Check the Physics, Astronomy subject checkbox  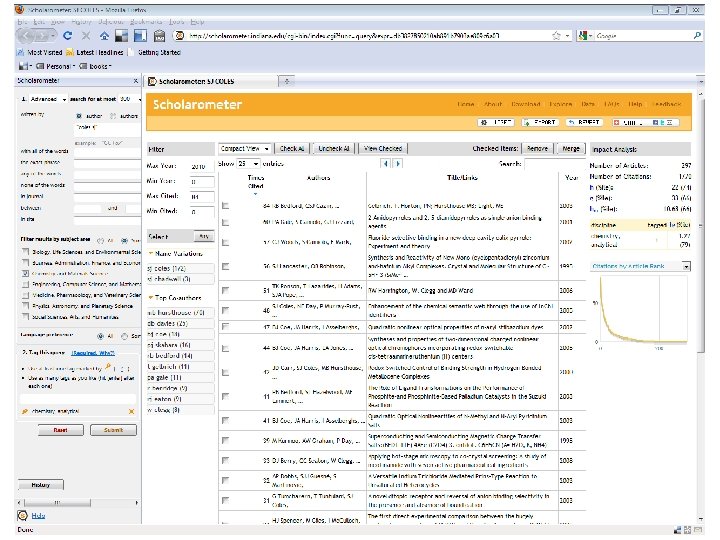(26, 305)
